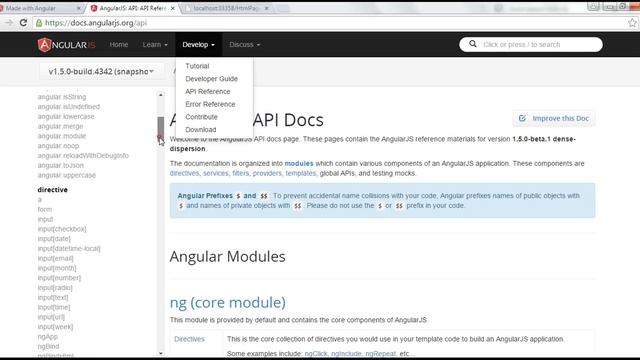Open the ngInclude example link

(x=346, y=353)
